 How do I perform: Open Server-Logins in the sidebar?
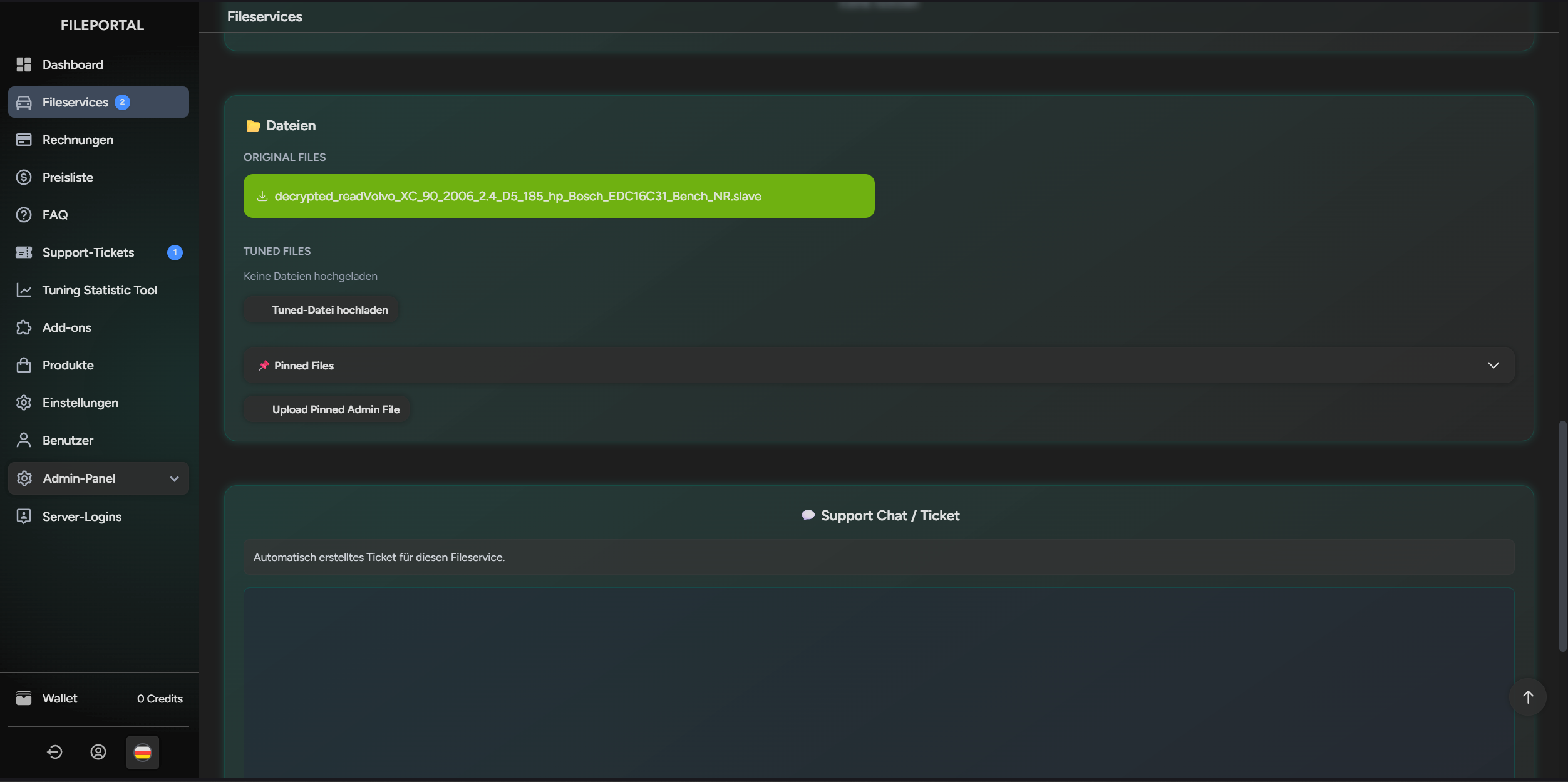coord(82,517)
